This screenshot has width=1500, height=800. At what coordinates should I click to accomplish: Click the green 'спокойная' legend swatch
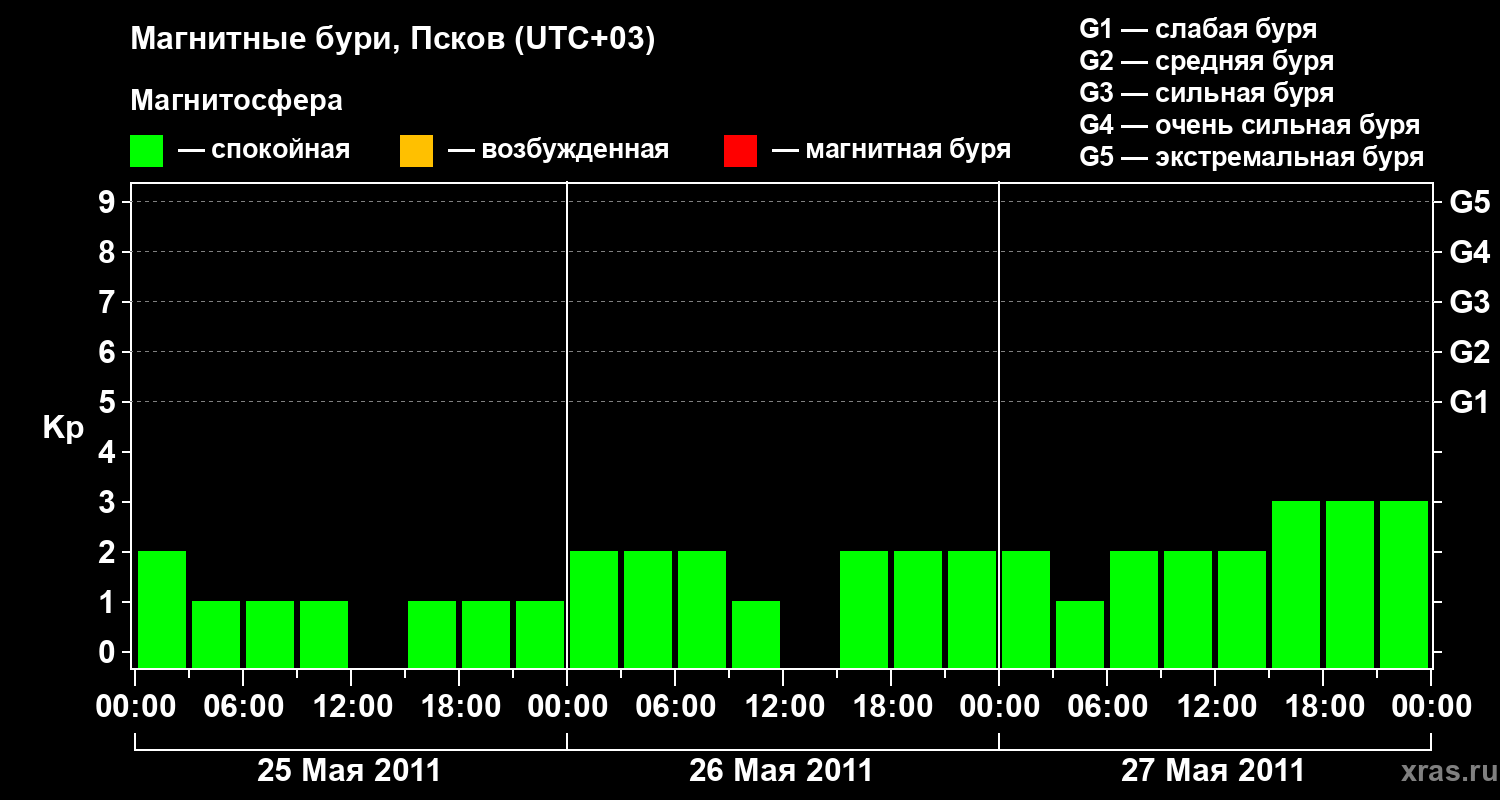click(147, 151)
